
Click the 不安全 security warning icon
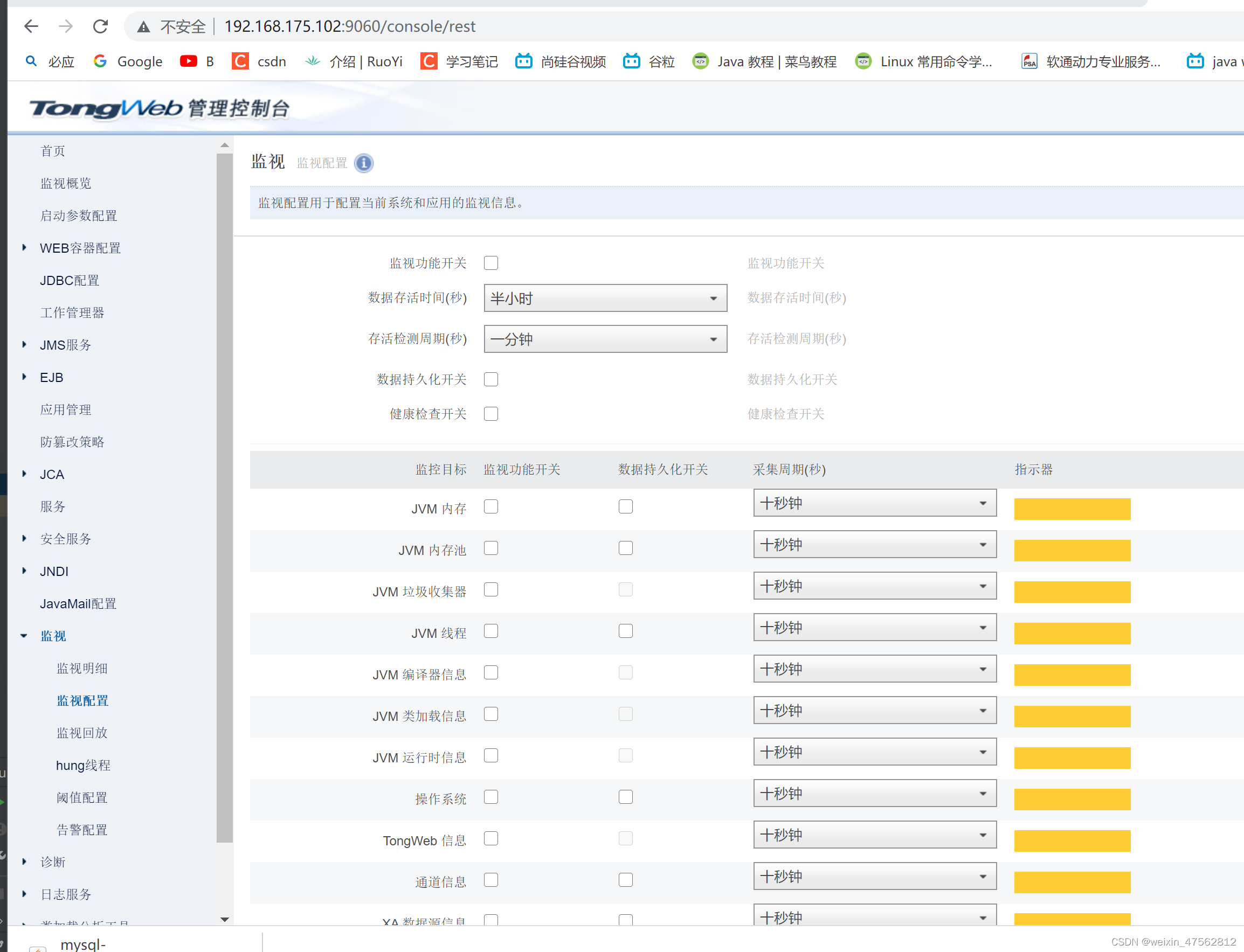tap(143, 26)
